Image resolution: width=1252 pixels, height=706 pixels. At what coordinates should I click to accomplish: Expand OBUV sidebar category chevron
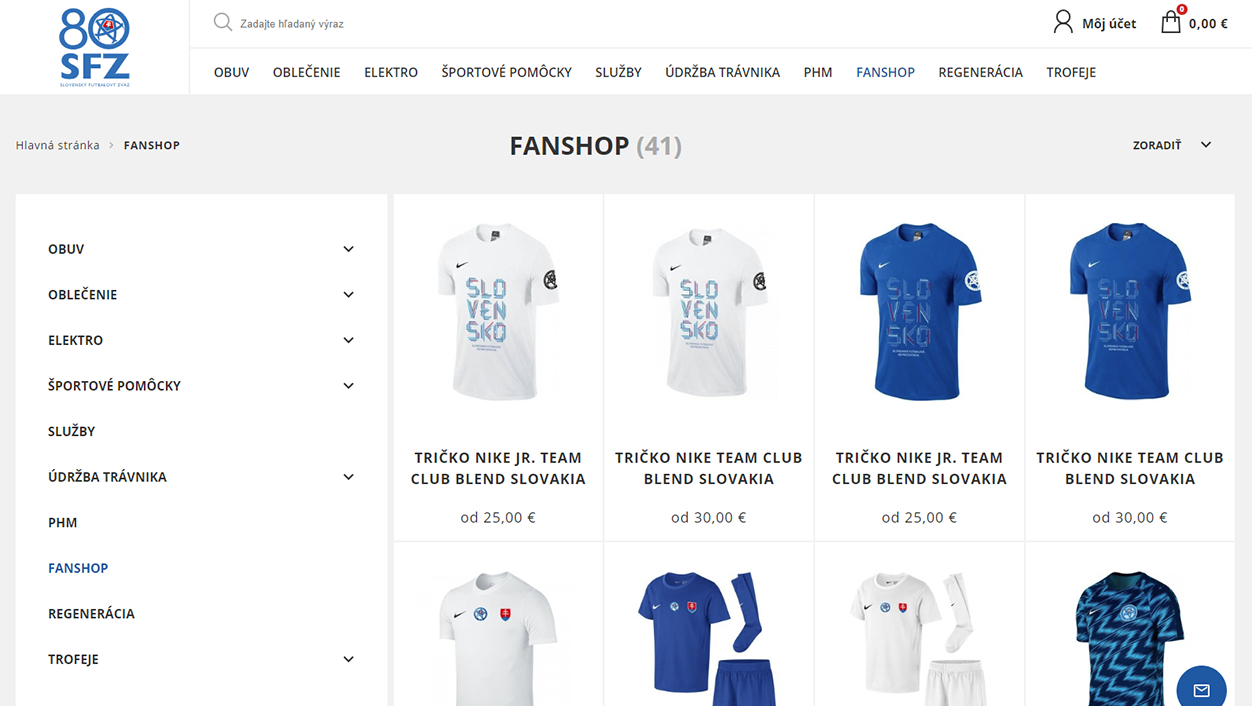click(348, 249)
